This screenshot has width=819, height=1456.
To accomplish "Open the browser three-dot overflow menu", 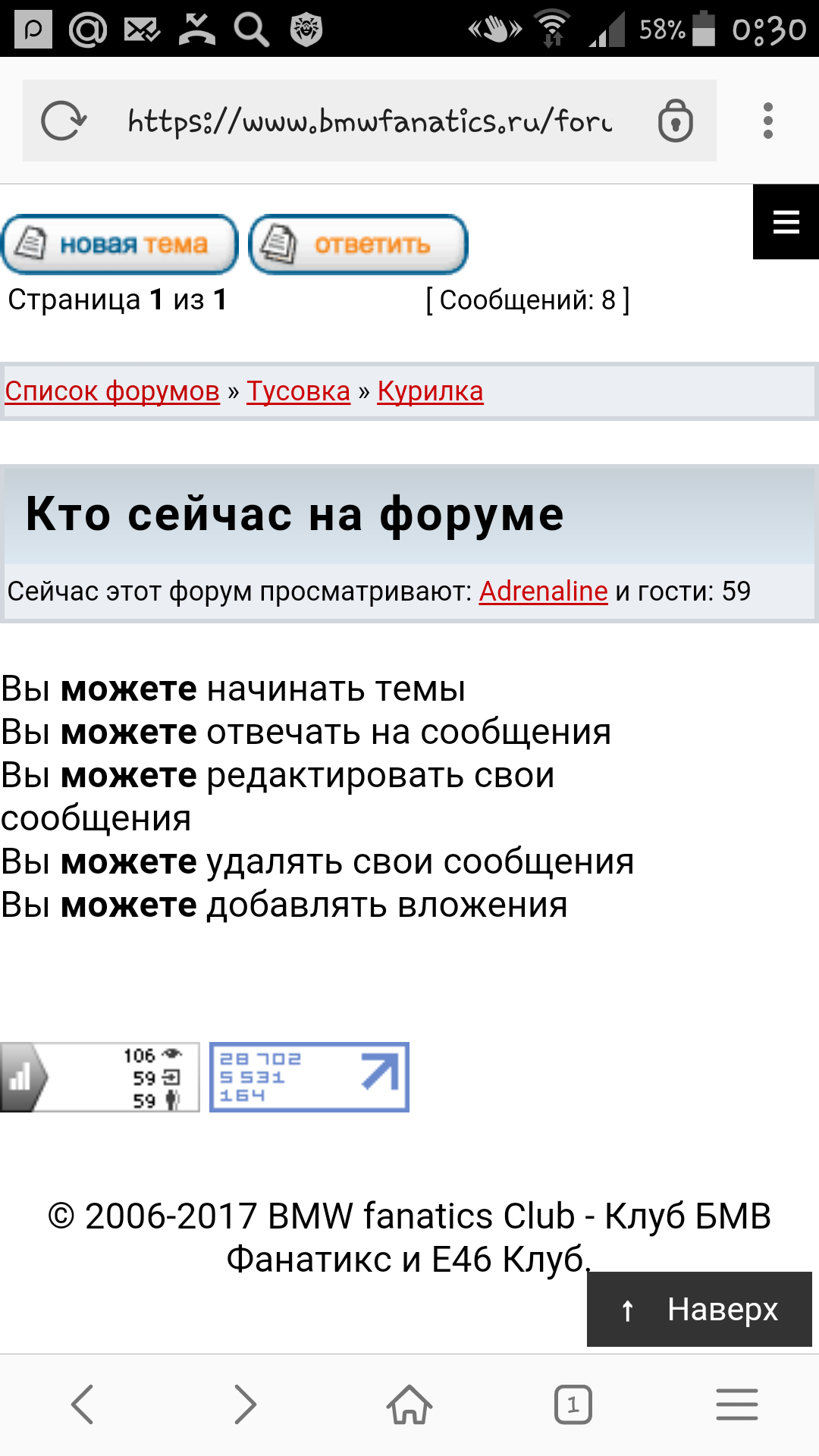I will 767,121.
